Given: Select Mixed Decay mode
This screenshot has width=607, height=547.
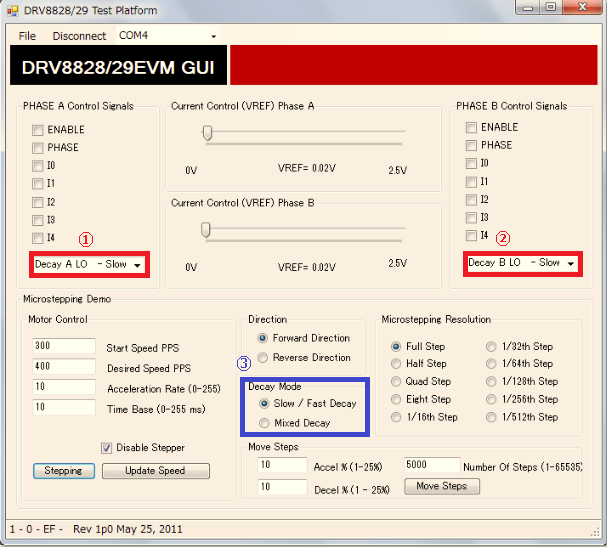Looking at the screenshot, I should tap(264, 423).
